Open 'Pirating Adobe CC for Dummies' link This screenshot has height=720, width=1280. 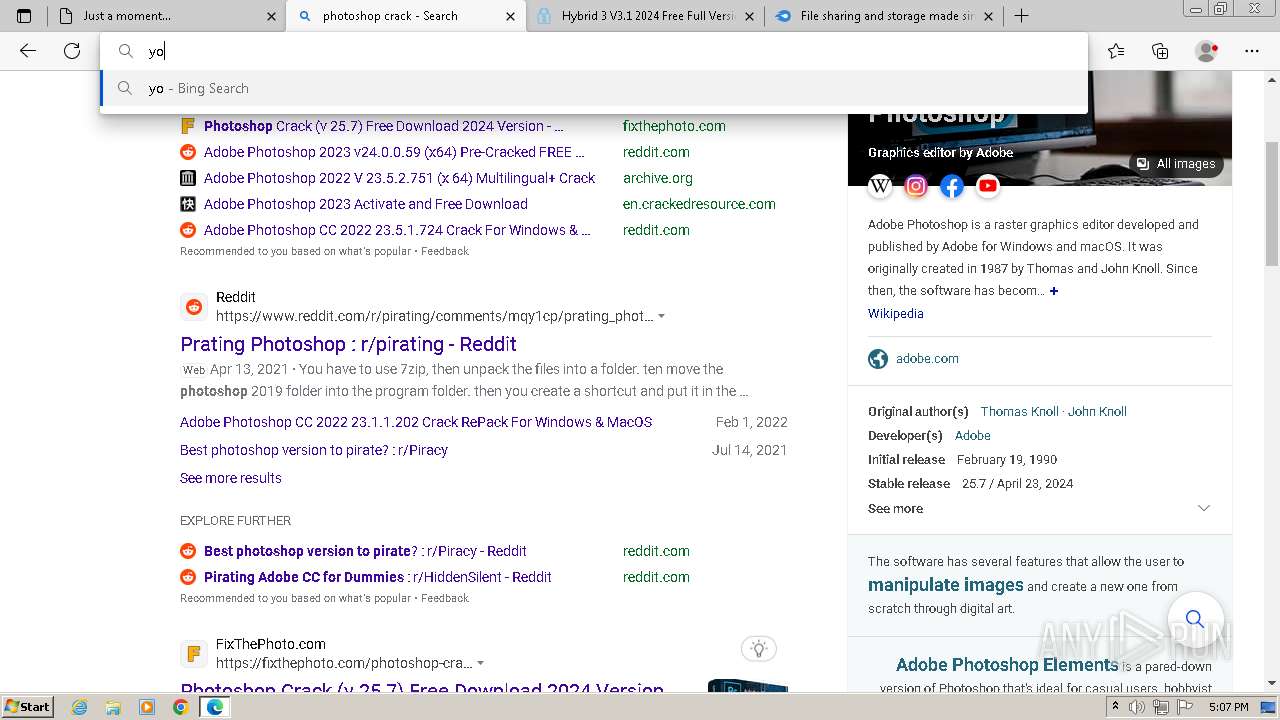pos(378,577)
